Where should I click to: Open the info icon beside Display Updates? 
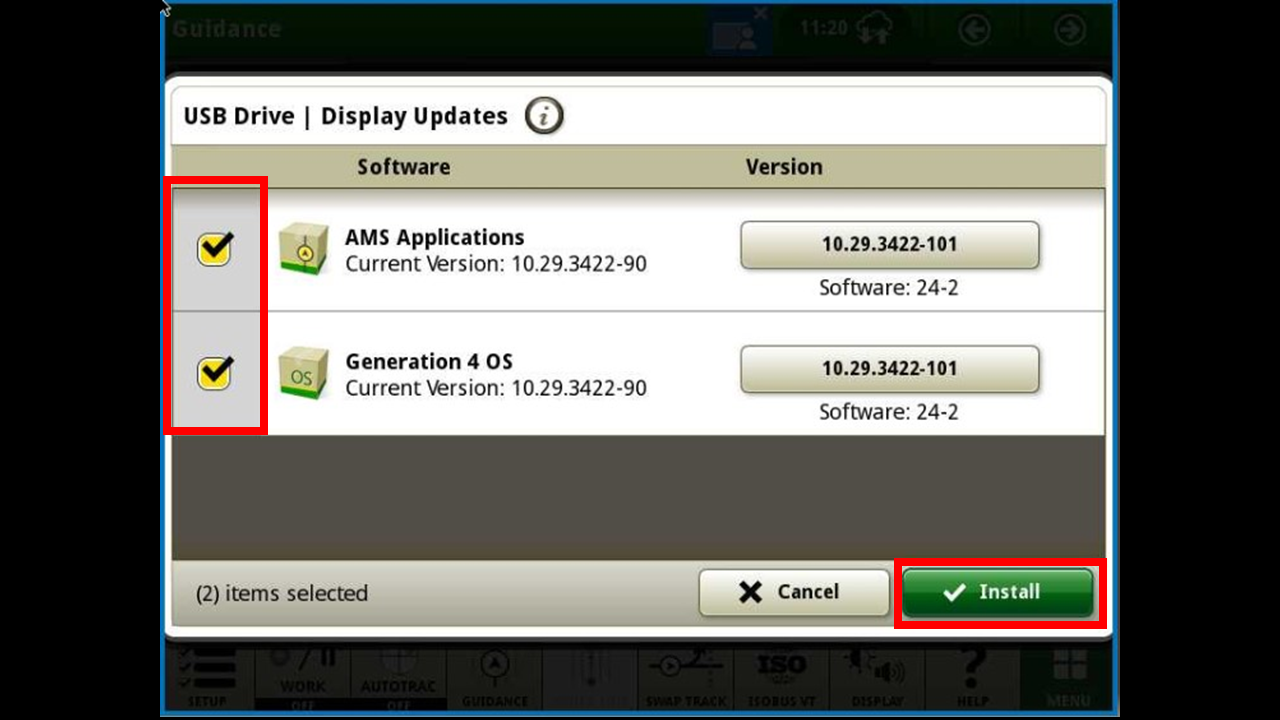pyautogui.click(x=544, y=116)
